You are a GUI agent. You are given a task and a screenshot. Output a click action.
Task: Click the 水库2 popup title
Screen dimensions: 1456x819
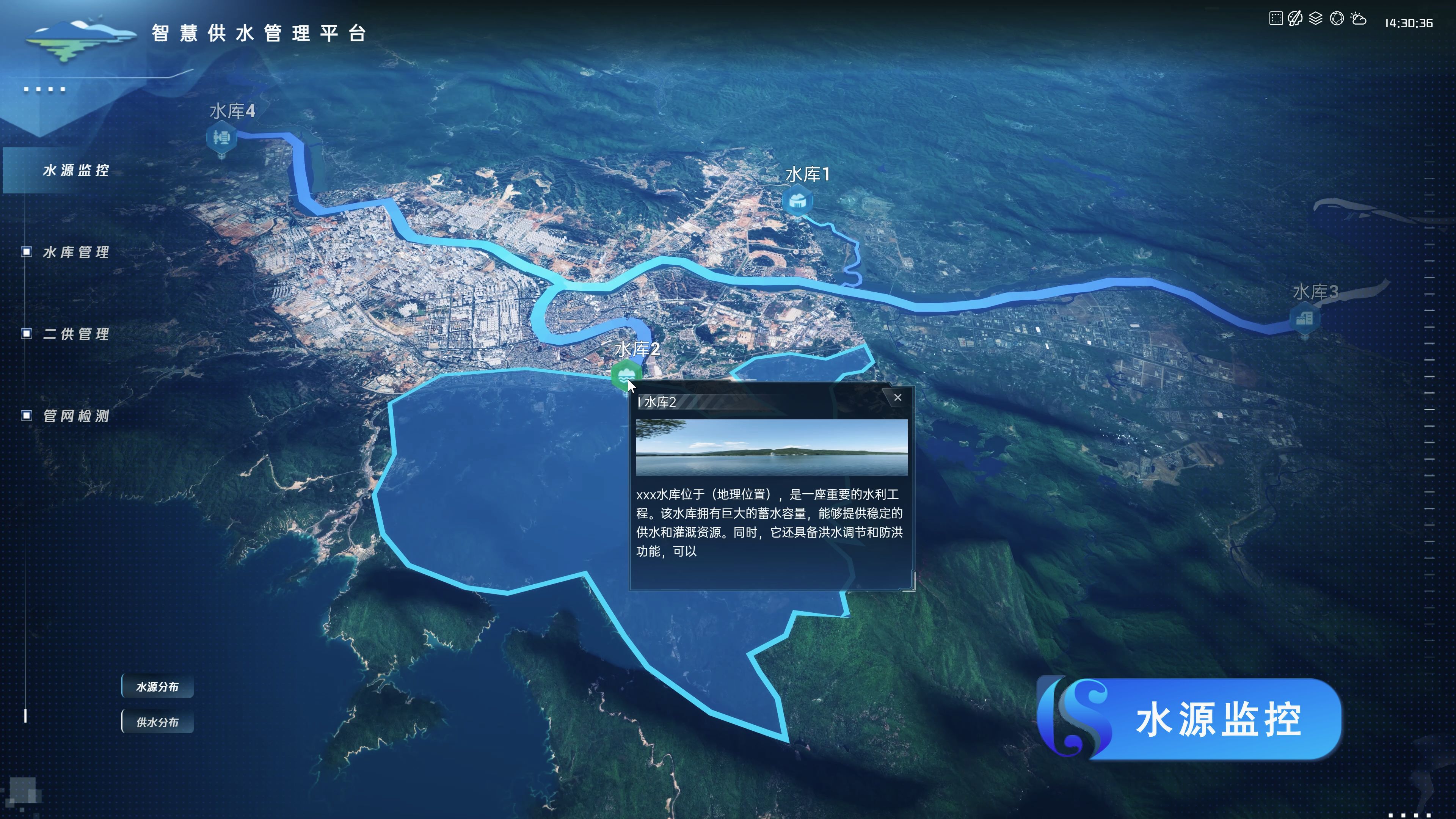(x=660, y=402)
